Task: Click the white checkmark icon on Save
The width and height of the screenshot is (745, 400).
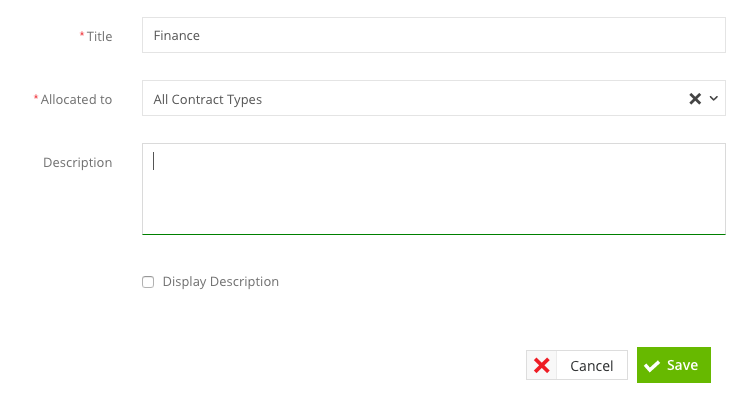Action: coord(652,365)
